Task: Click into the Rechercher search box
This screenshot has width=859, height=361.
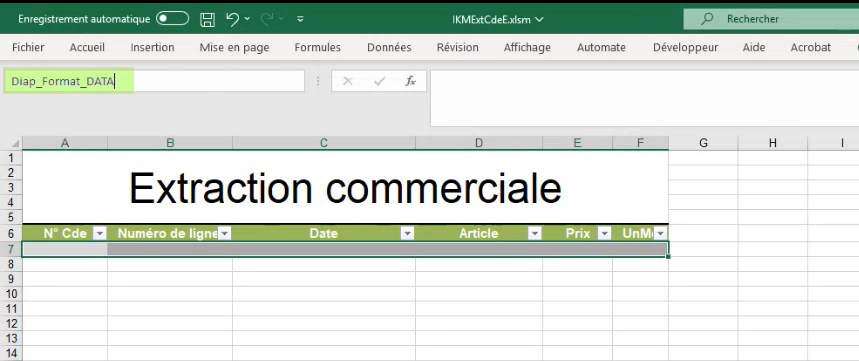Action: pyautogui.click(x=771, y=19)
